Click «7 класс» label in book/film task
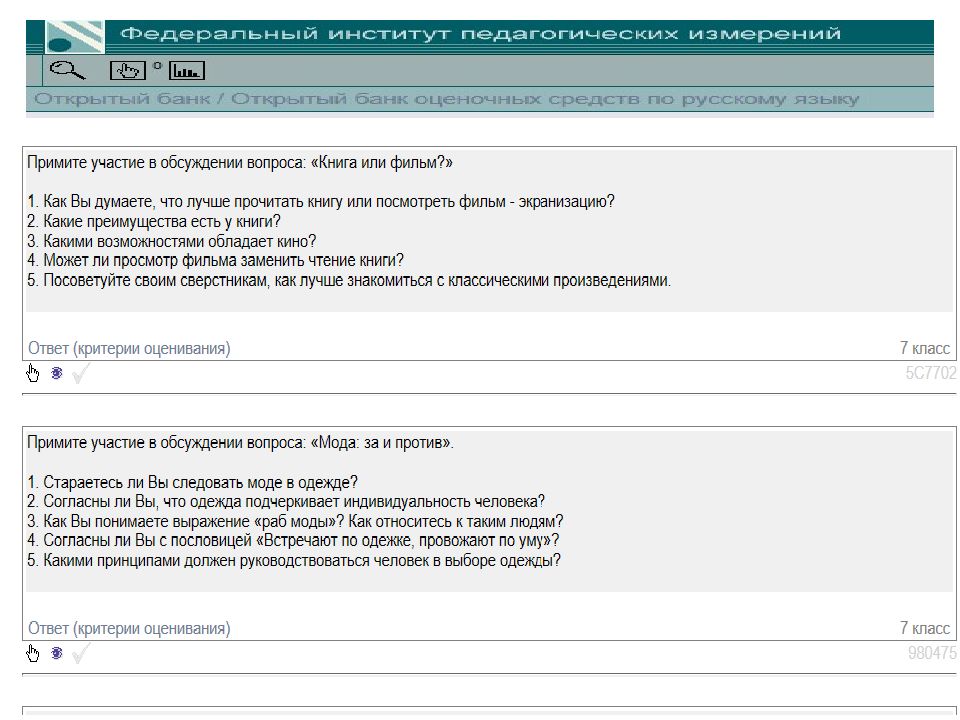The height and width of the screenshot is (720, 960). pyautogui.click(x=924, y=348)
